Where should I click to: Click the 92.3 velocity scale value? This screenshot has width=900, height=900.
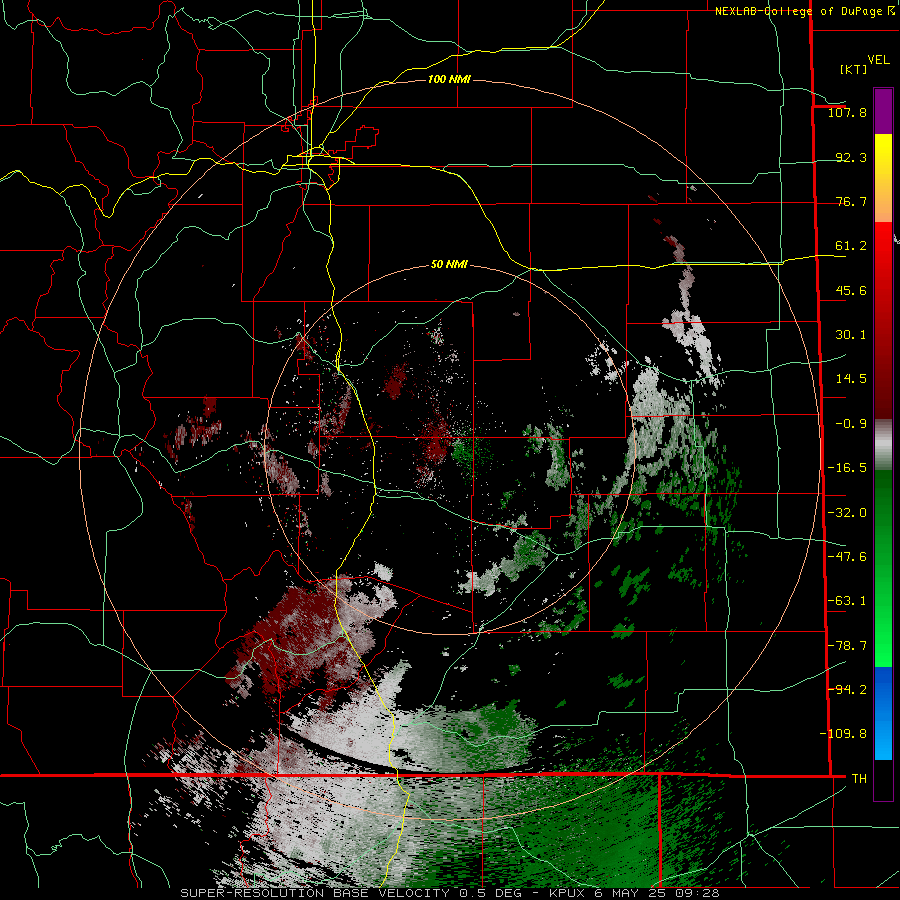tap(851, 157)
